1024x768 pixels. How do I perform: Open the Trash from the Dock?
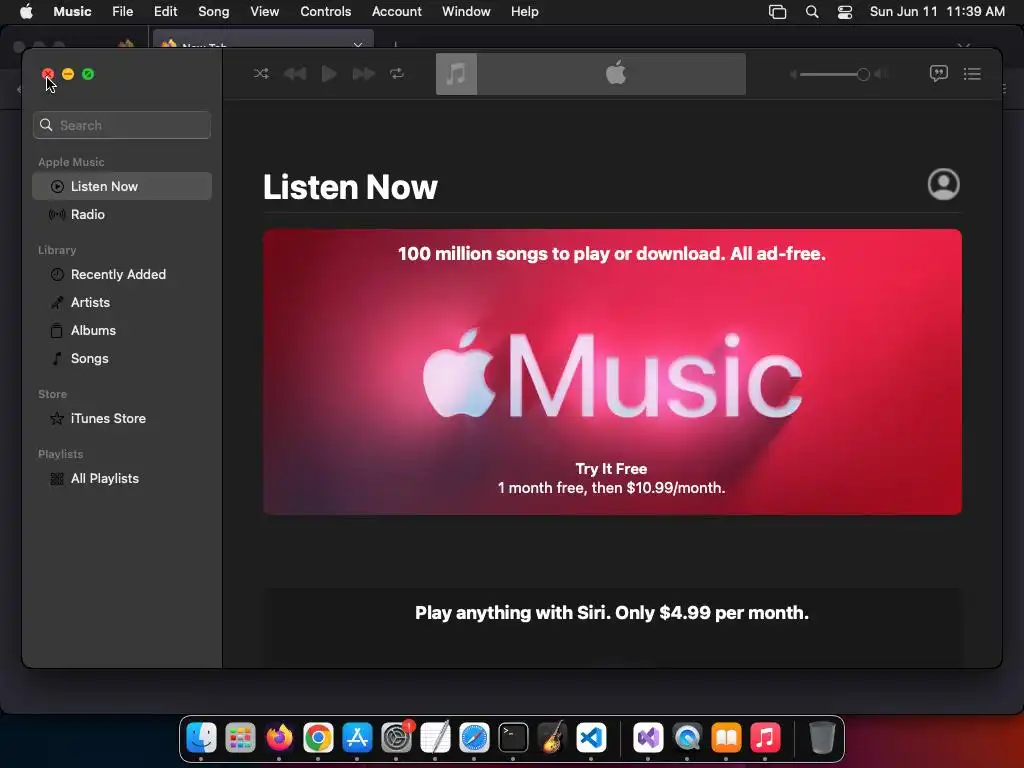[x=822, y=738]
